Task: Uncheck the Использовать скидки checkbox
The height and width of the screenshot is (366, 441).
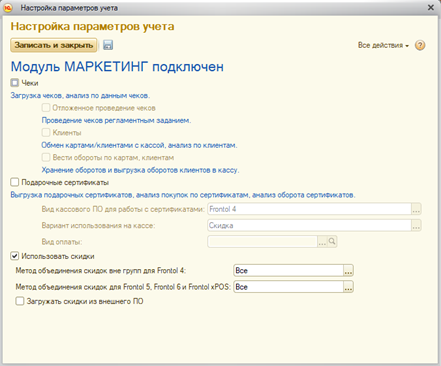Action: pyautogui.click(x=15, y=256)
